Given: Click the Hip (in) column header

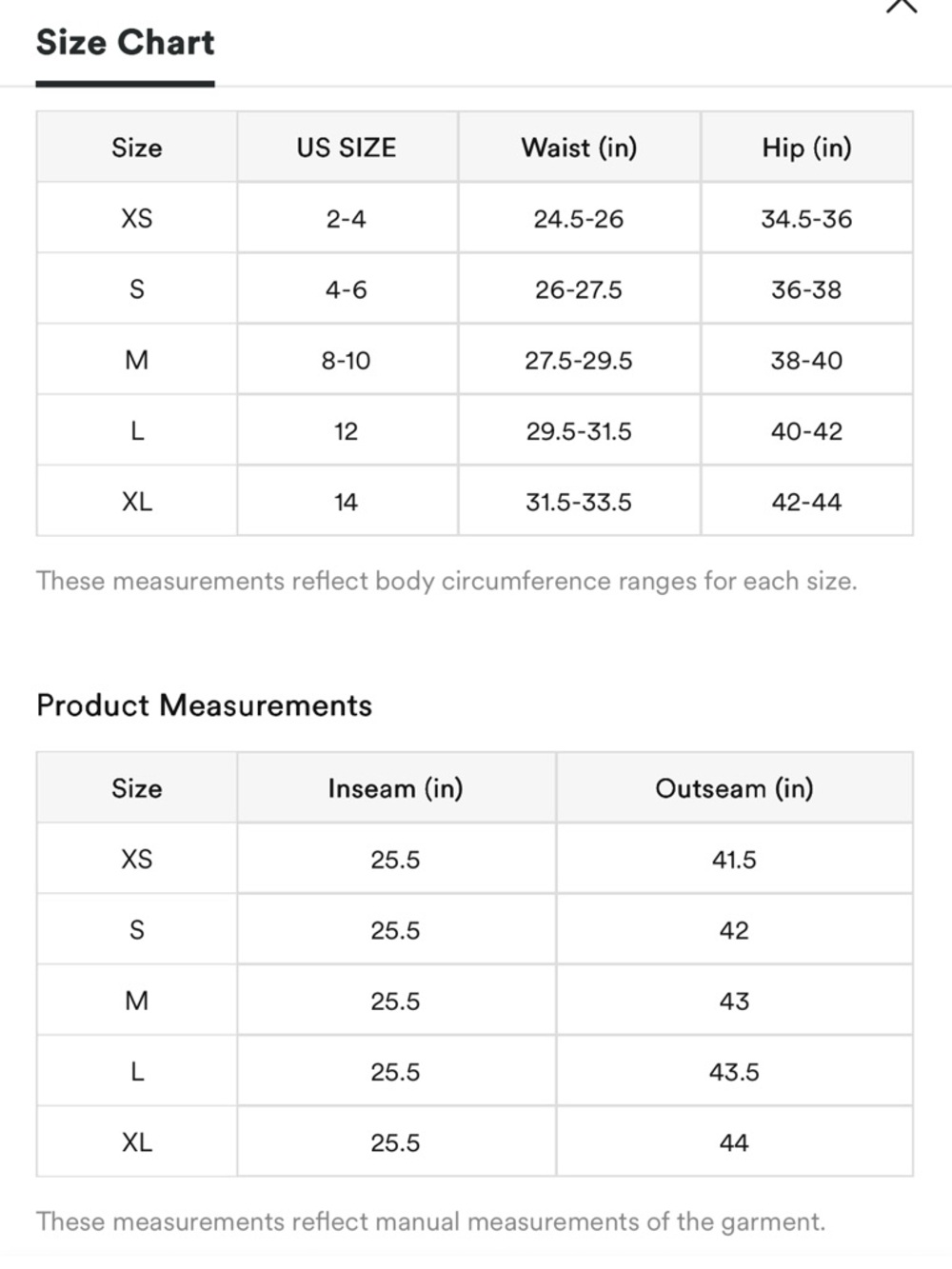Looking at the screenshot, I should point(806,148).
